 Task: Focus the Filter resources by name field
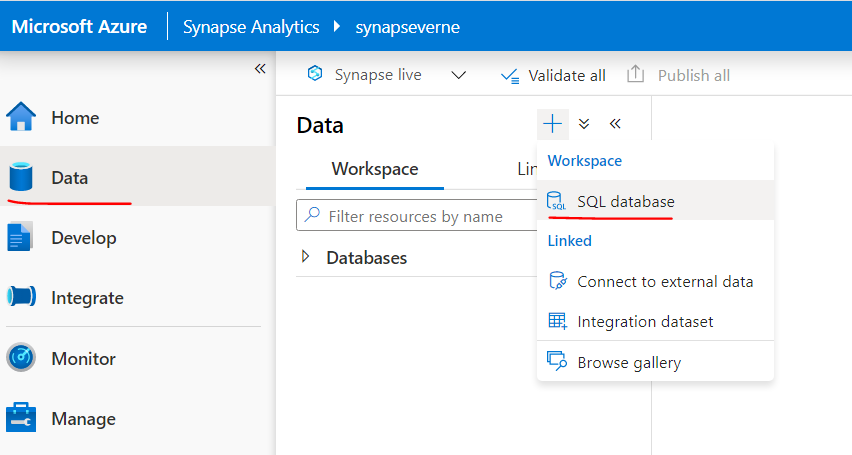(x=417, y=215)
